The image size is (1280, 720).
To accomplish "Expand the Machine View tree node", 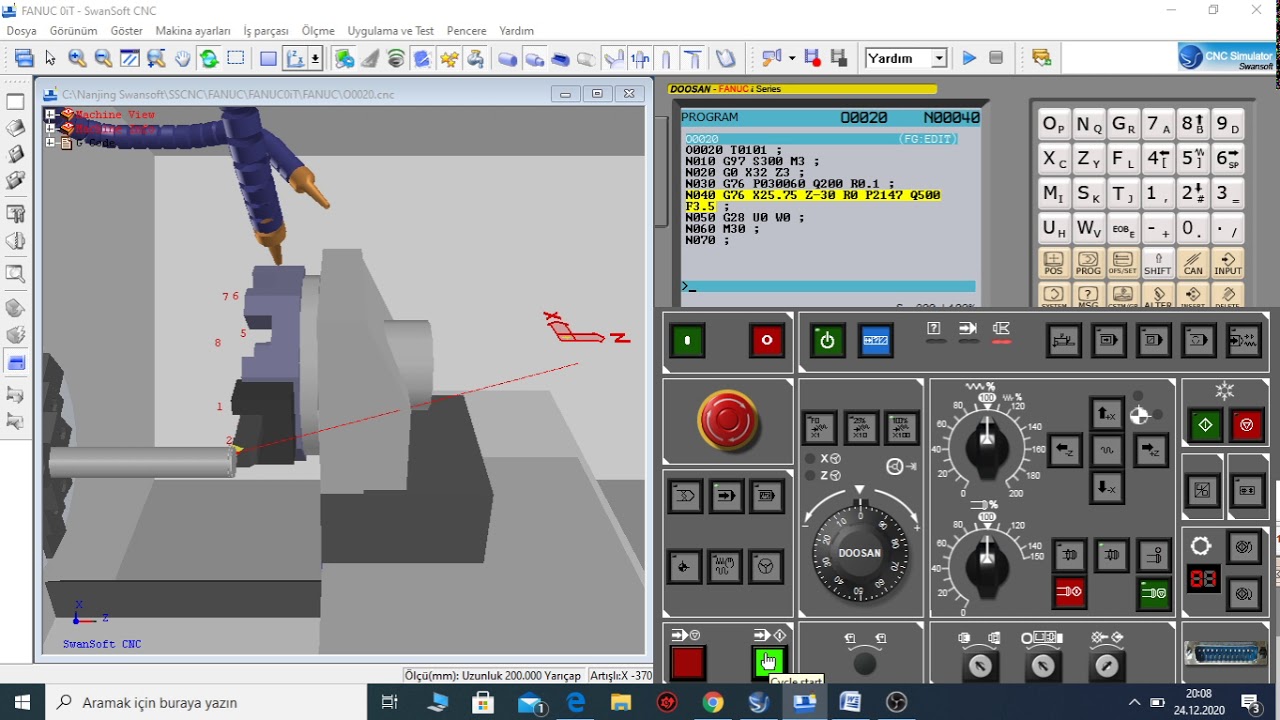I will [50, 115].
